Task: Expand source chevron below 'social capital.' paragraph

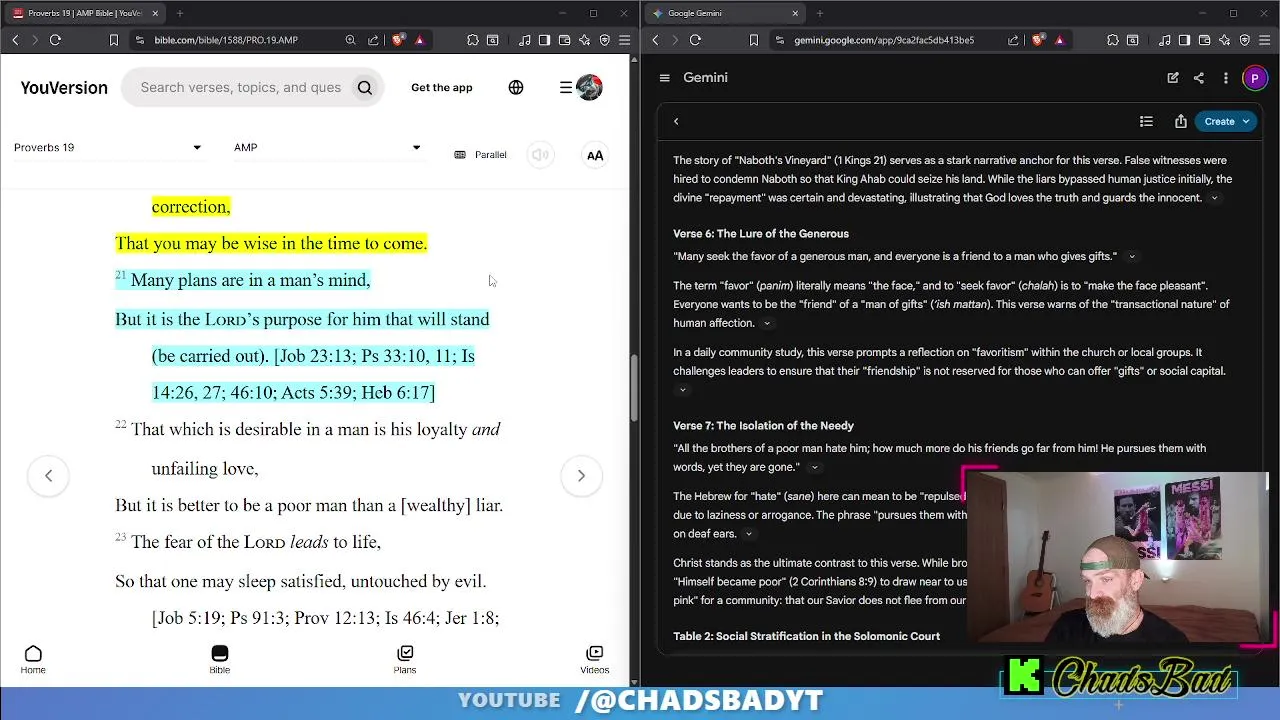Action: 682,390
